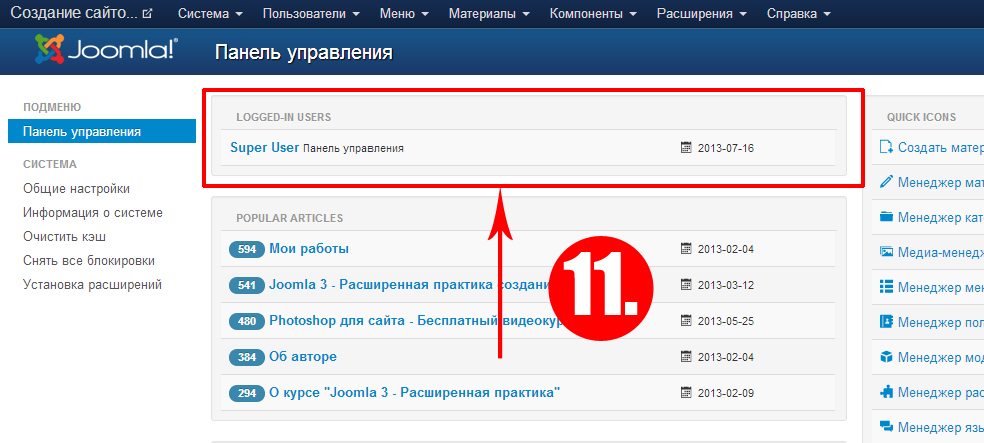Open the site preview link 'Создание сайто...'
This screenshot has width=984, height=443.
(x=80, y=14)
